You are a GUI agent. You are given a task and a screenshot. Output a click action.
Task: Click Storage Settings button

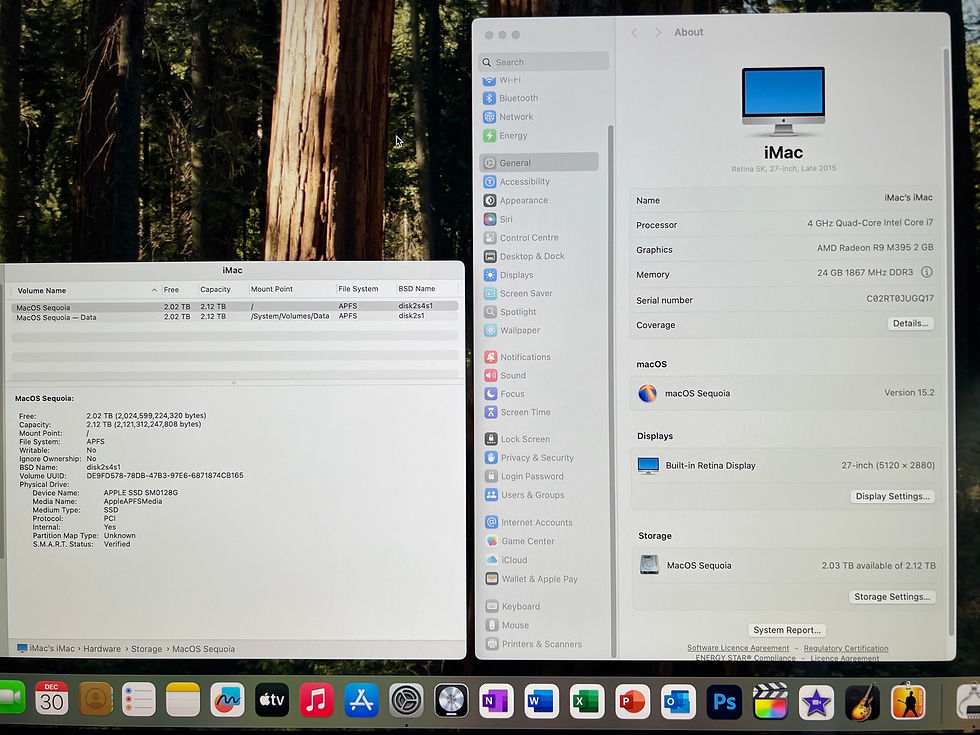(x=892, y=597)
